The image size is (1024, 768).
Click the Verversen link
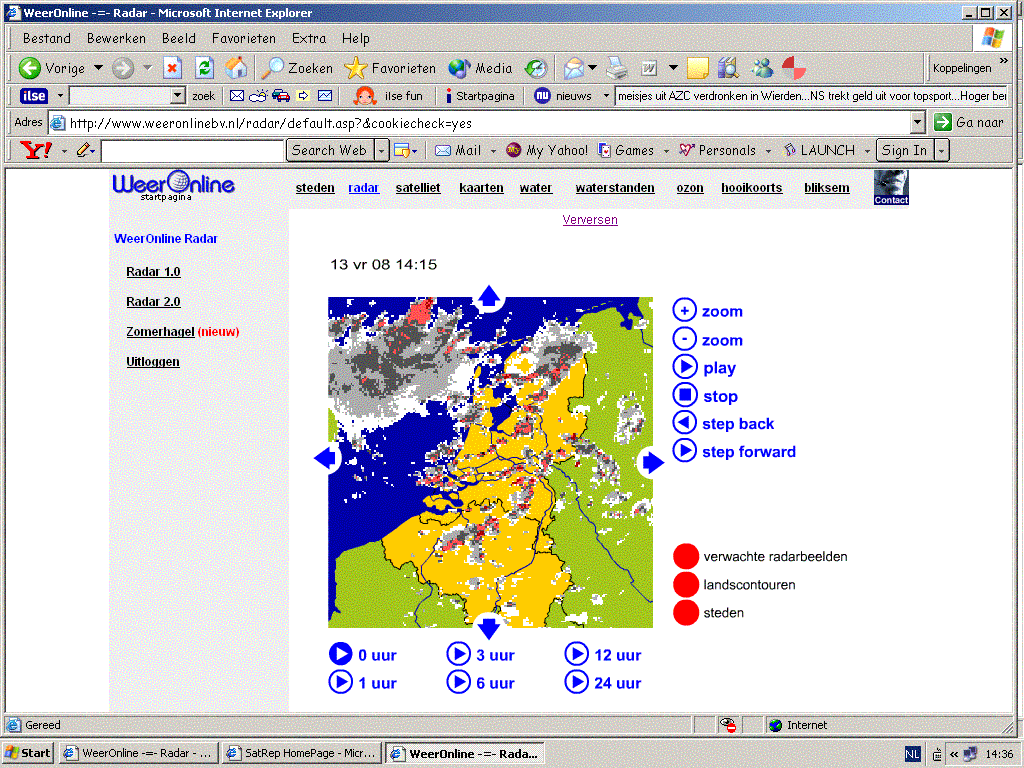point(590,220)
